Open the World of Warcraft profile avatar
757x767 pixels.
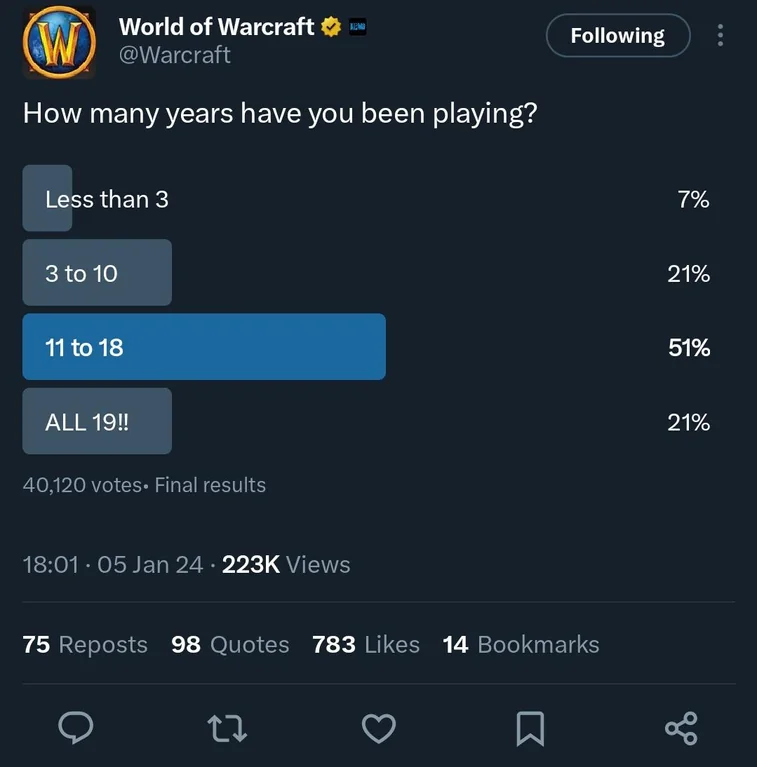(x=59, y=43)
